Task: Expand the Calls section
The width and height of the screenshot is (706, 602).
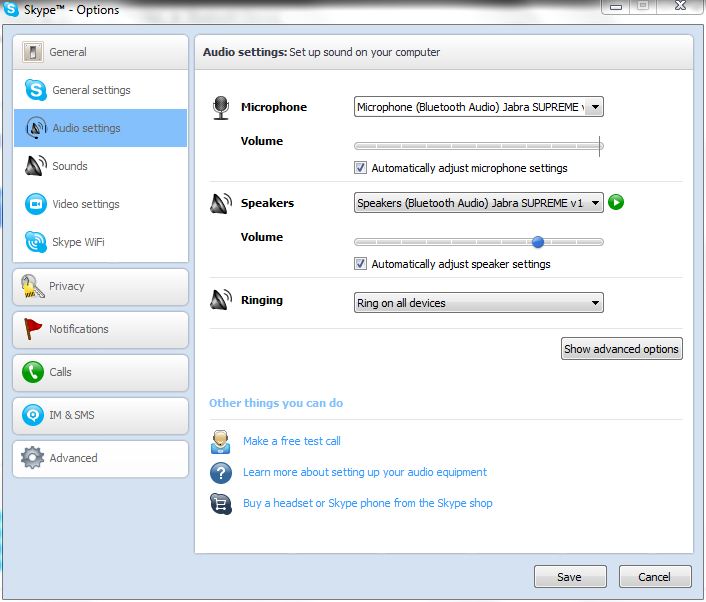Action: pos(100,372)
